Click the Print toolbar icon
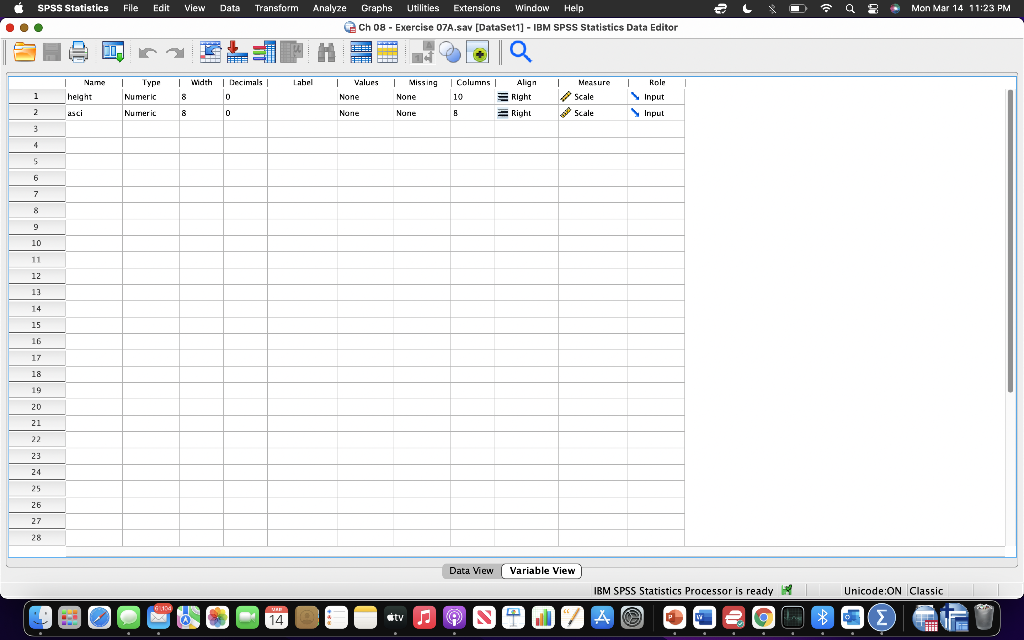 pos(79,51)
